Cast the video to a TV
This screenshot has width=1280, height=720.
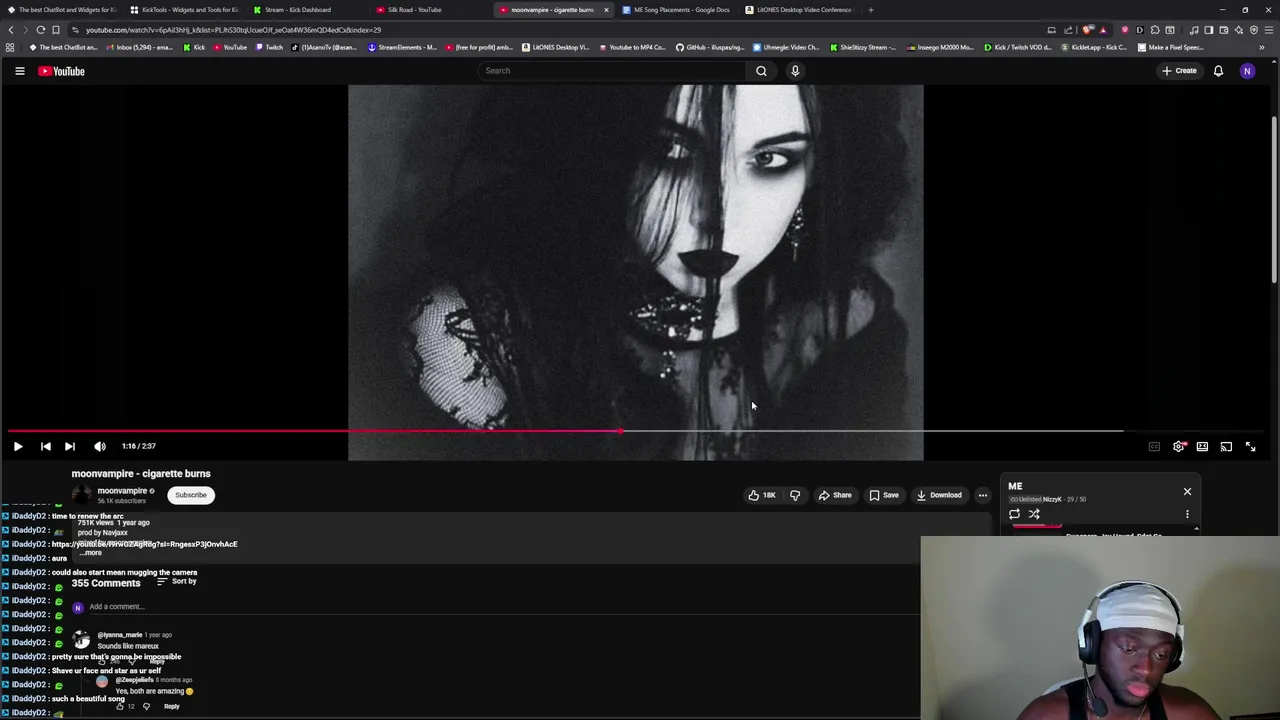[x=1226, y=447]
